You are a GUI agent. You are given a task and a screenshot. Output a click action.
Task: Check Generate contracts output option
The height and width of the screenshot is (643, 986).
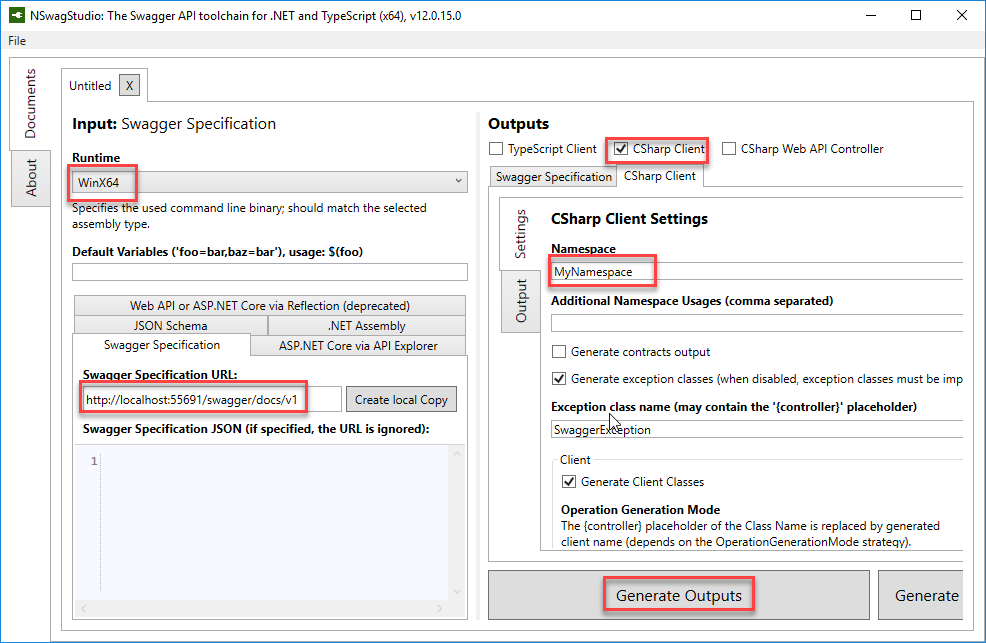point(559,352)
